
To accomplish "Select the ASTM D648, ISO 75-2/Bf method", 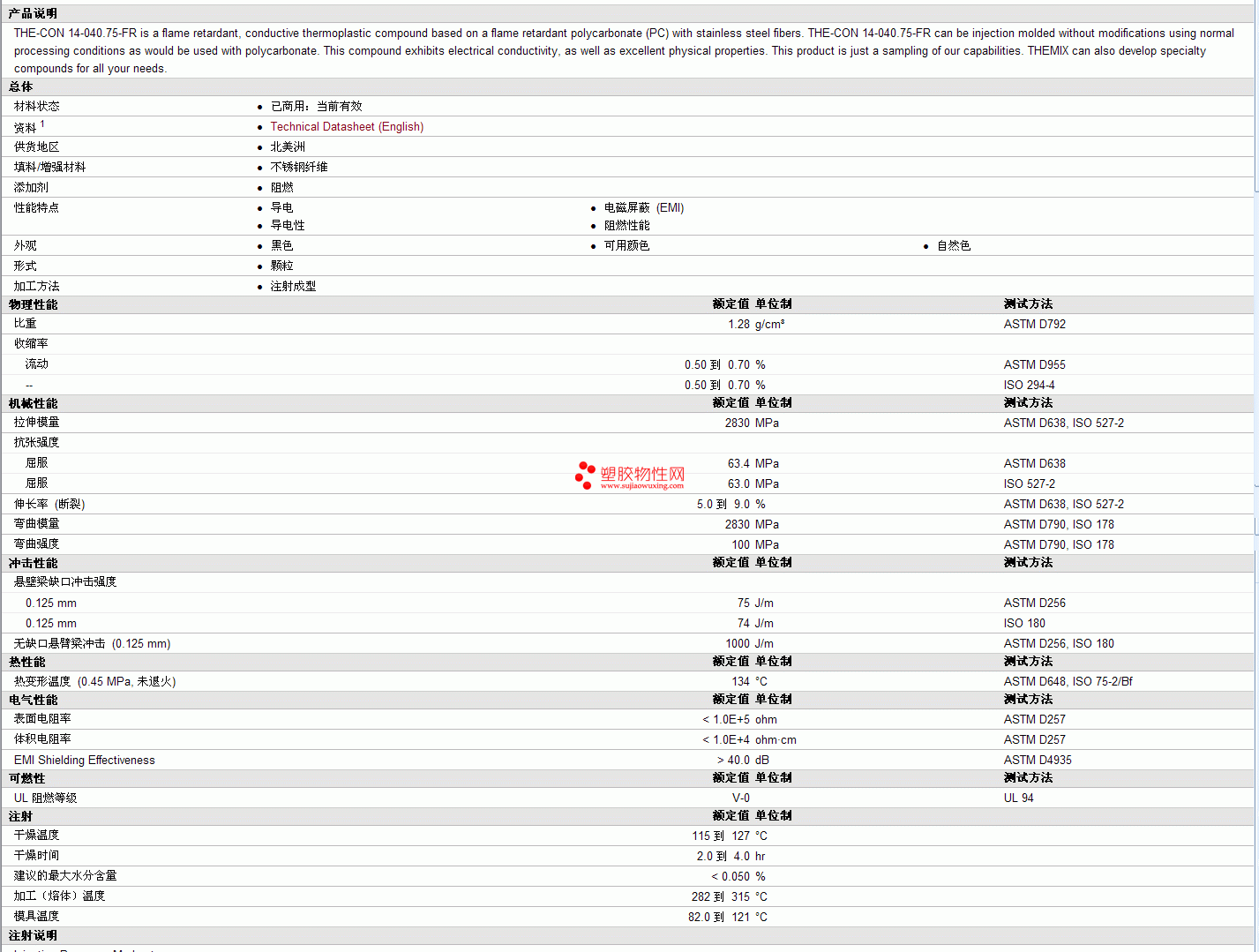I will coord(1068,681).
